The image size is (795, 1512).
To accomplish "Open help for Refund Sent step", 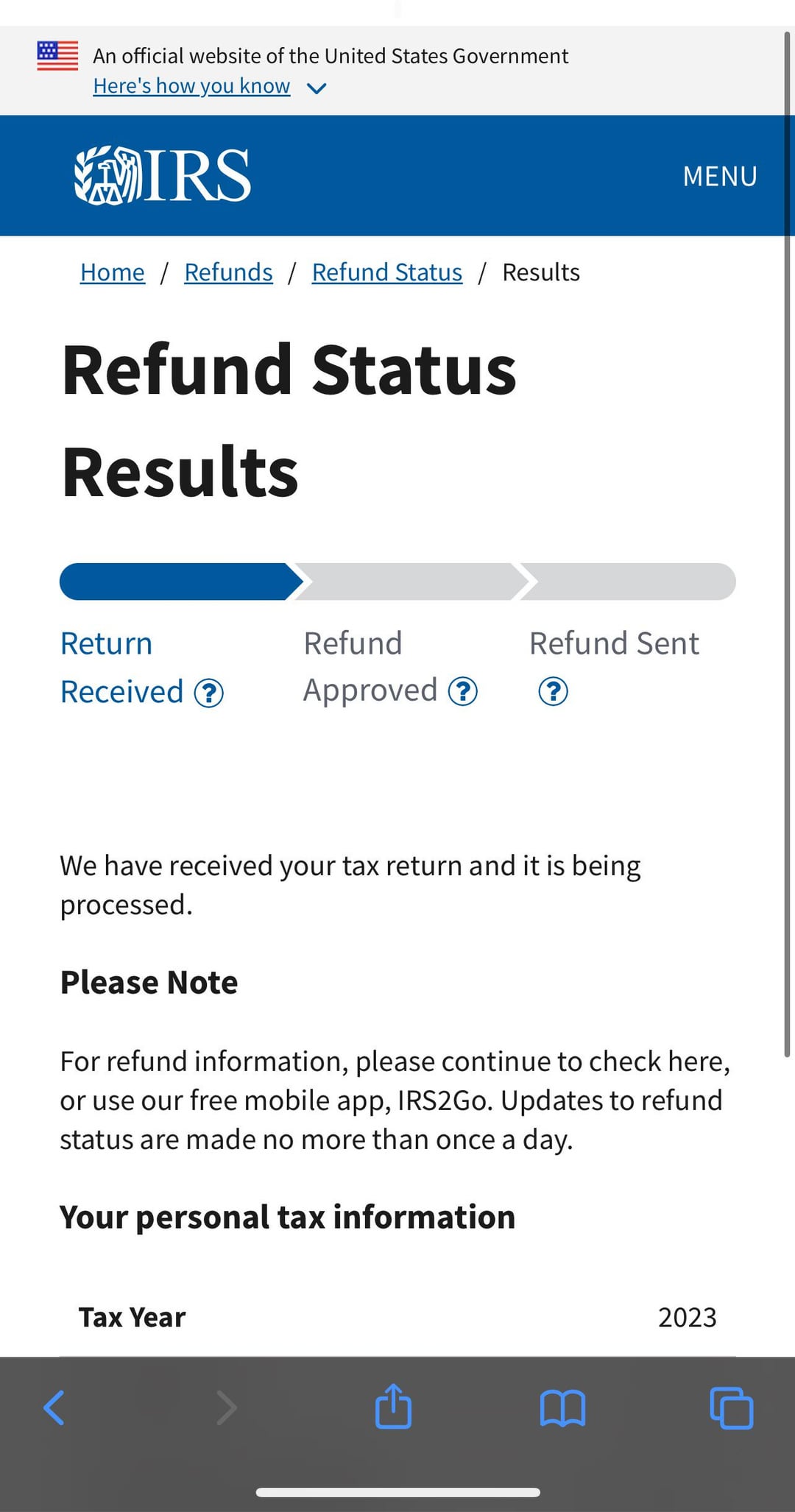I will pos(553,691).
